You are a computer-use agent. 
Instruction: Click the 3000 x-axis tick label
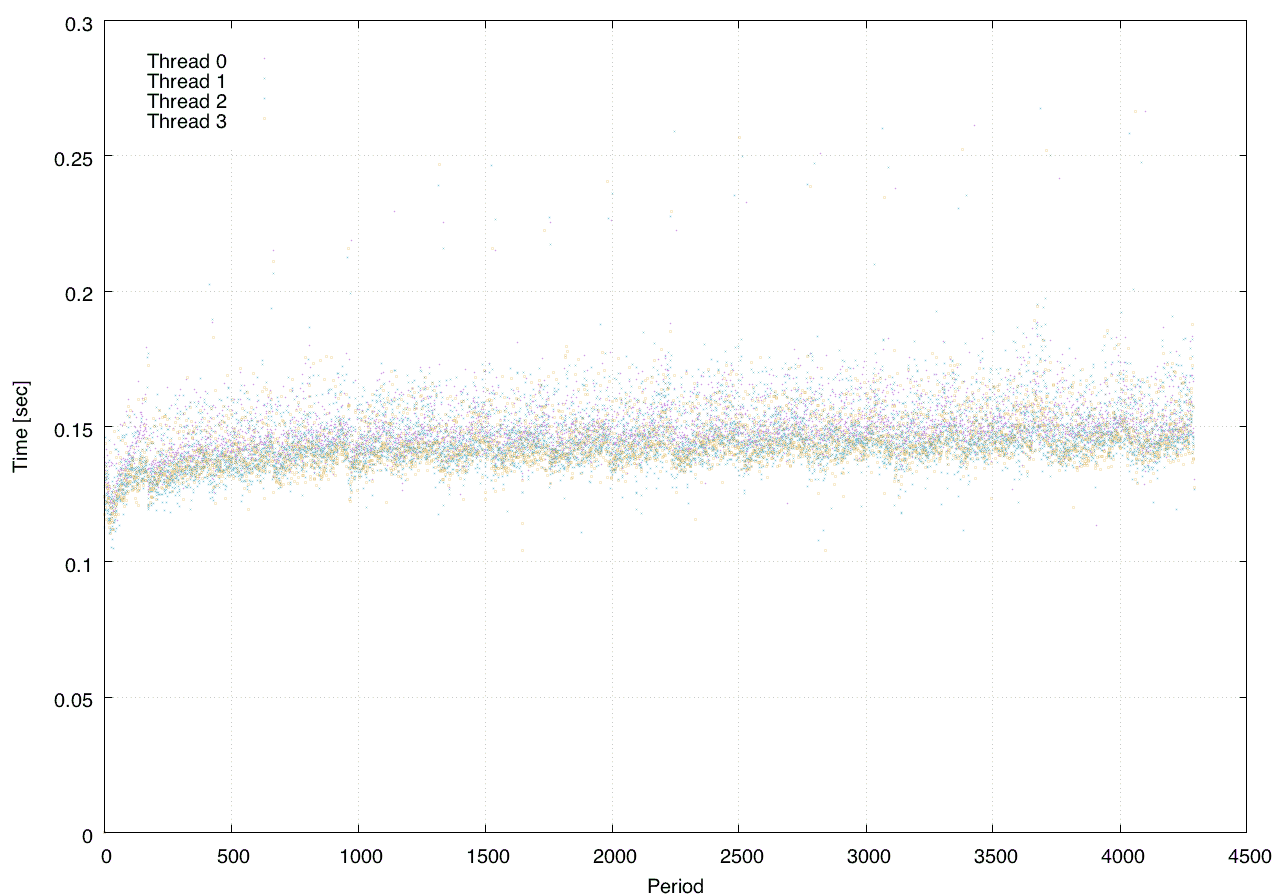pyautogui.click(x=866, y=856)
